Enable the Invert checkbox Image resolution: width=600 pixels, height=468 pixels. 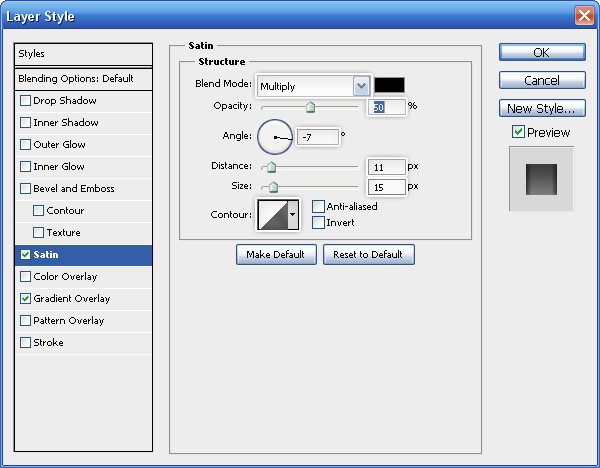pos(319,222)
